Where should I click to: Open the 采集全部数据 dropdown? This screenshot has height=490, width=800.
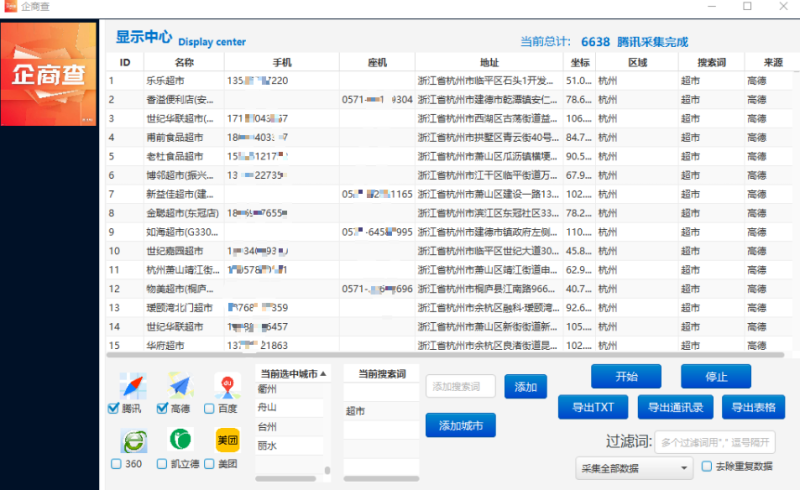click(x=634, y=468)
